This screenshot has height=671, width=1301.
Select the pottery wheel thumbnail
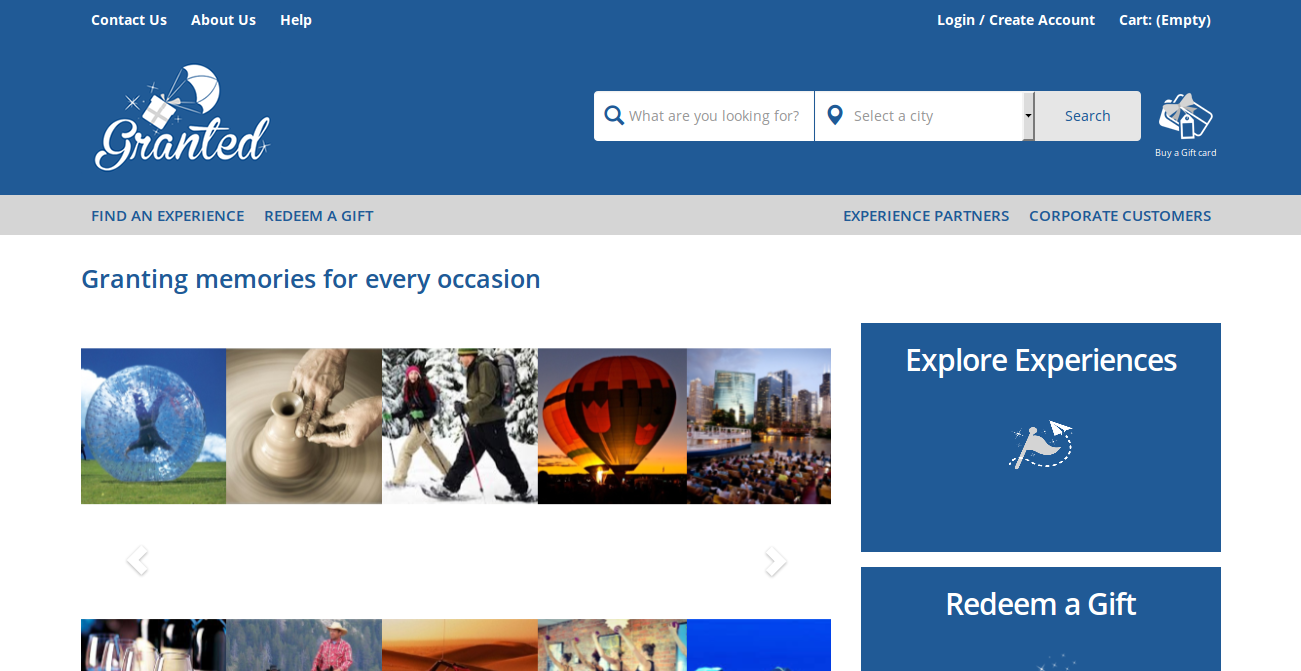304,426
